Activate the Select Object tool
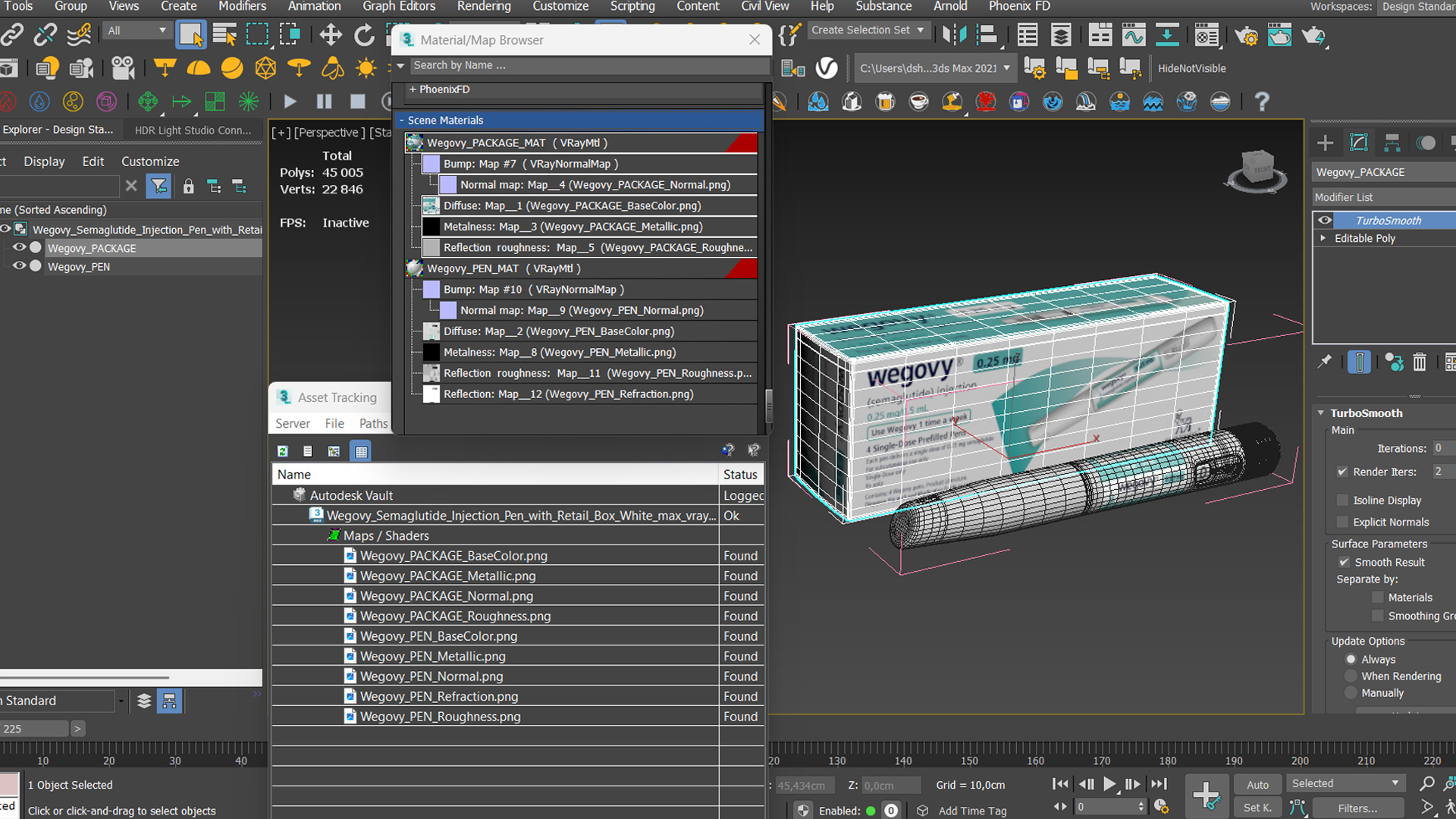This screenshot has height=819, width=1456. tap(190, 35)
